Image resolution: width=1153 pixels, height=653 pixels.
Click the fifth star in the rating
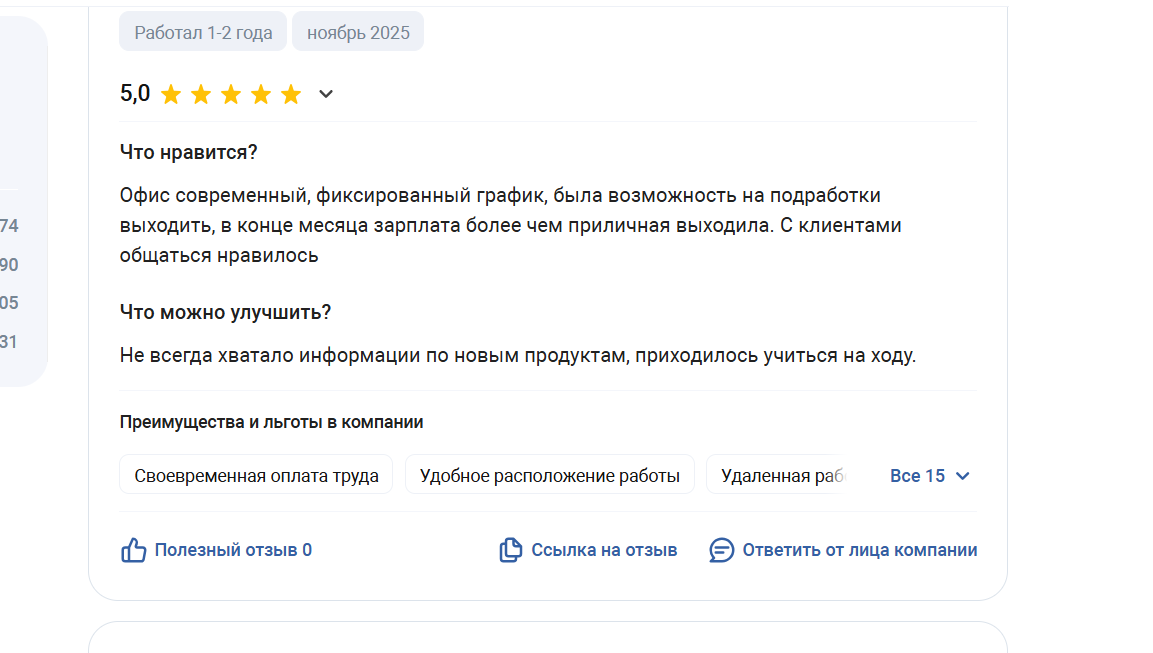[x=291, y=94]
